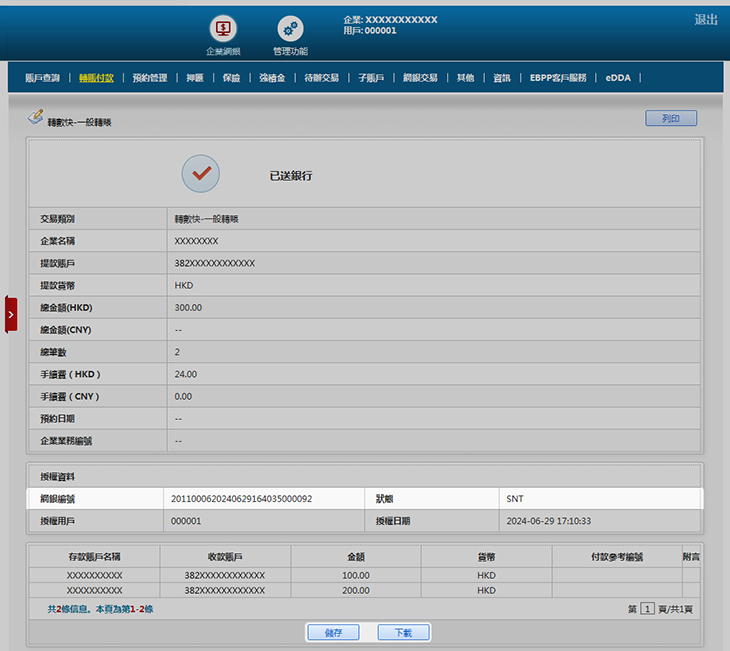This screenshot has width=730, height=651.
Task: Click the page number input box
Action: (647, 608)
